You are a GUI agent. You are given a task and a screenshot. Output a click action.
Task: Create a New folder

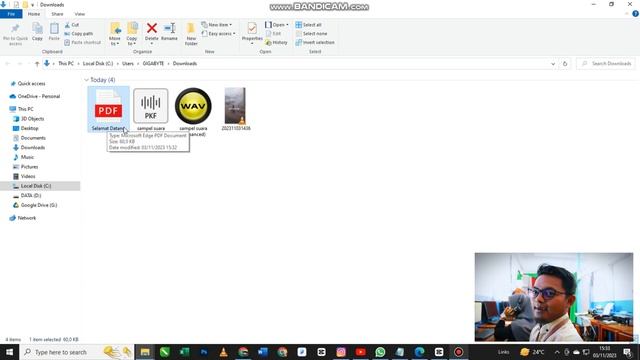coord(191,34)
